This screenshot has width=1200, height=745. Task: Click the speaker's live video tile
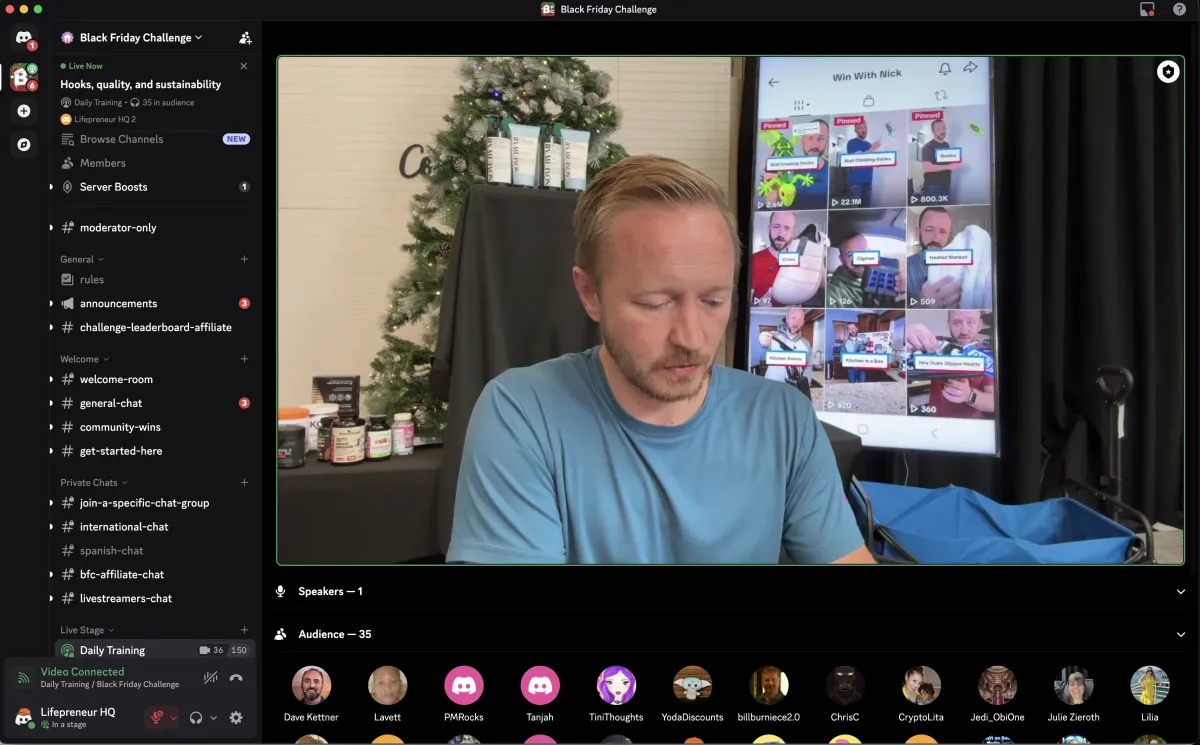(731, 310)
